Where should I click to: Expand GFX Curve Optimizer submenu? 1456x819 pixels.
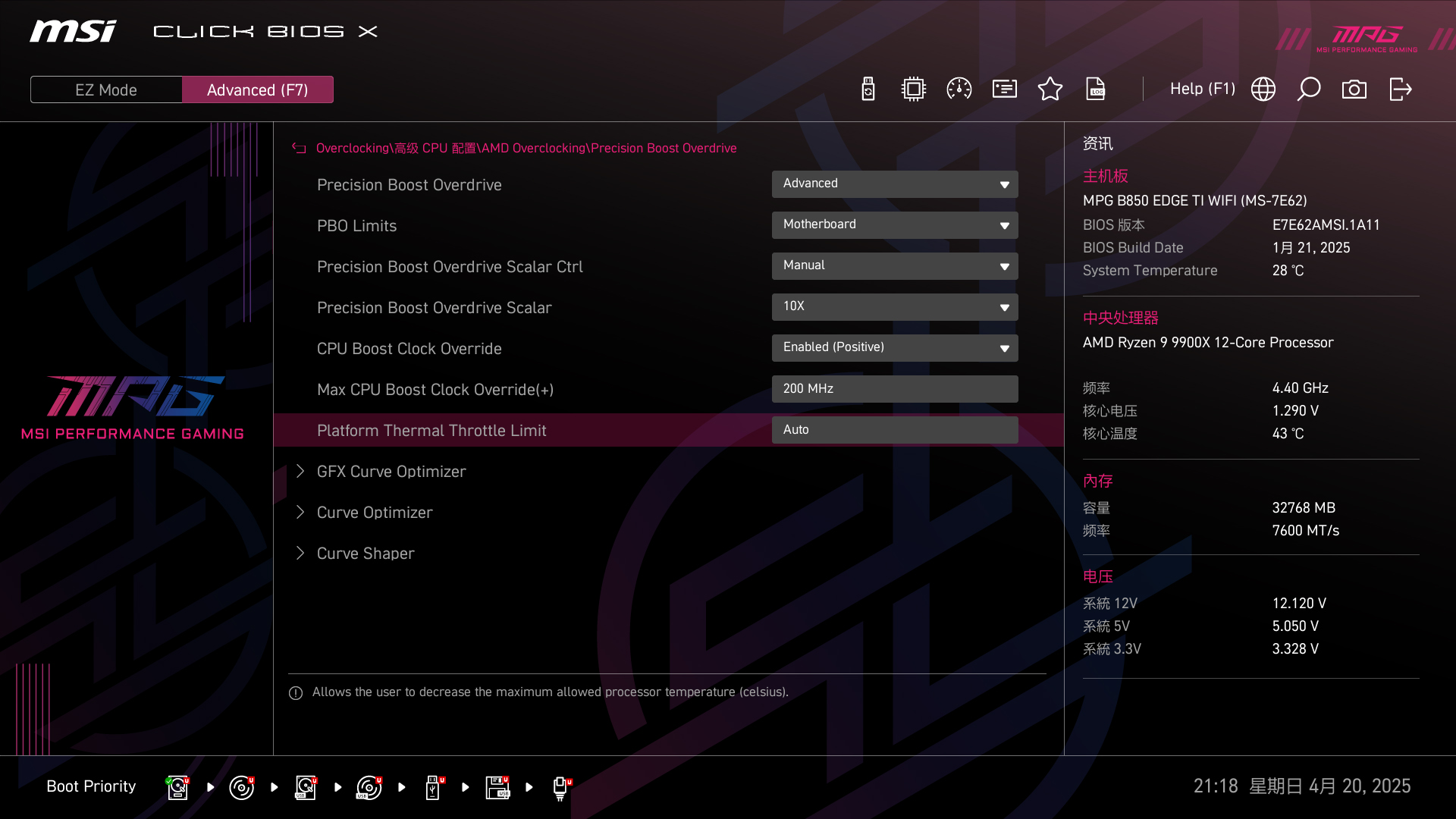pos(391,472)
